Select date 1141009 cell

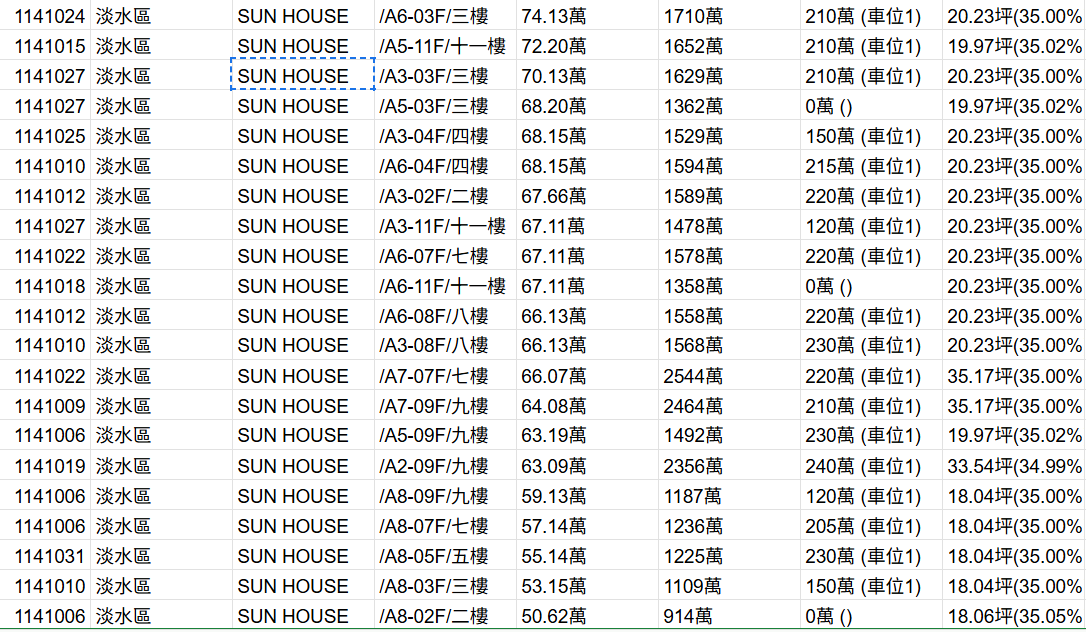pos(45,405)
